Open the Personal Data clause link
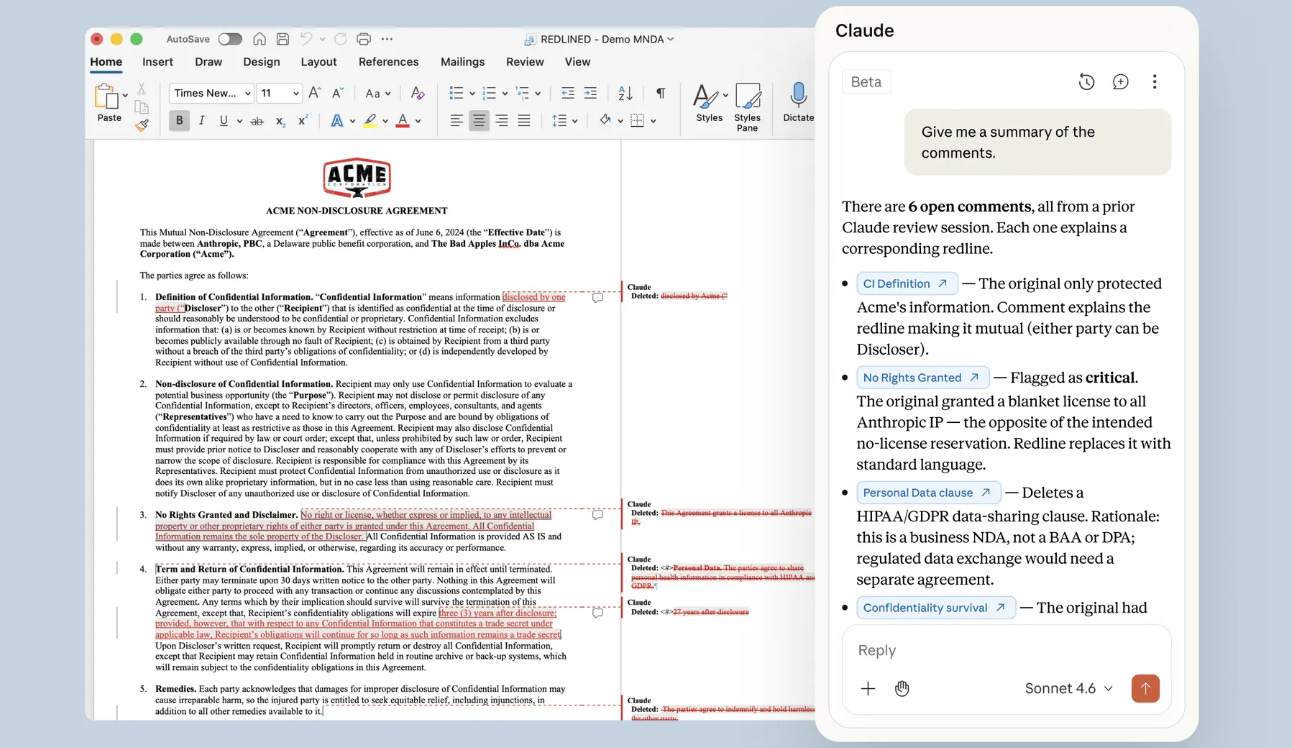Screen dimensions: 1292x748 pos(929,492)
